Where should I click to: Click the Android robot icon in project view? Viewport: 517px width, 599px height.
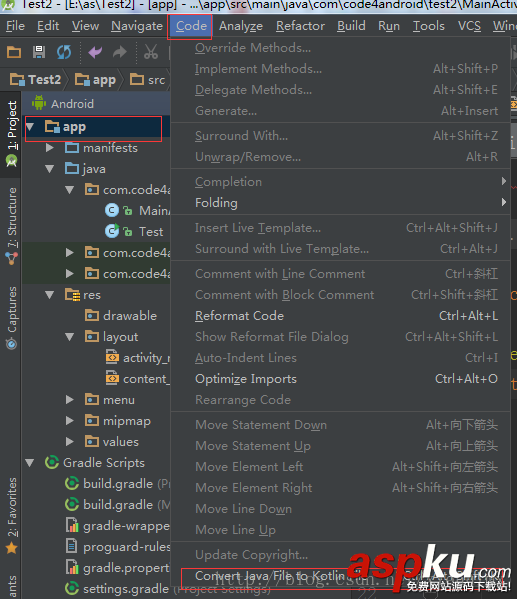point(39,103)
